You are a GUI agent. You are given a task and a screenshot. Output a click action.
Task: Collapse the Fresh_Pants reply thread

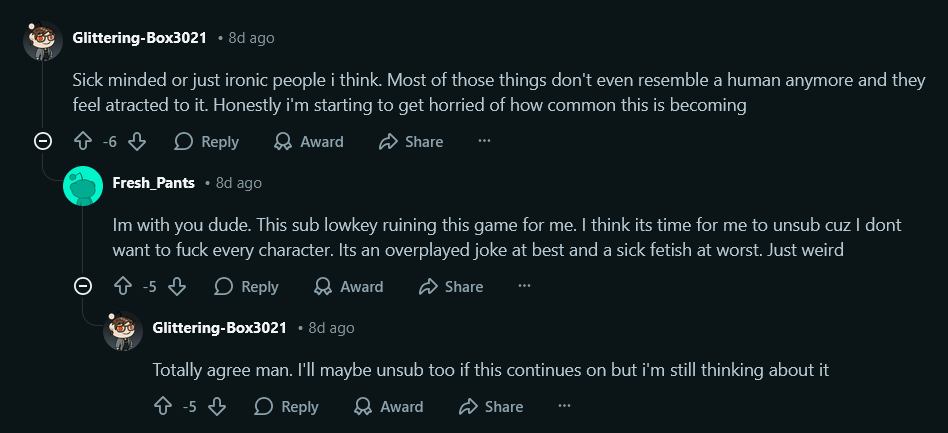(x=84, y=287)
